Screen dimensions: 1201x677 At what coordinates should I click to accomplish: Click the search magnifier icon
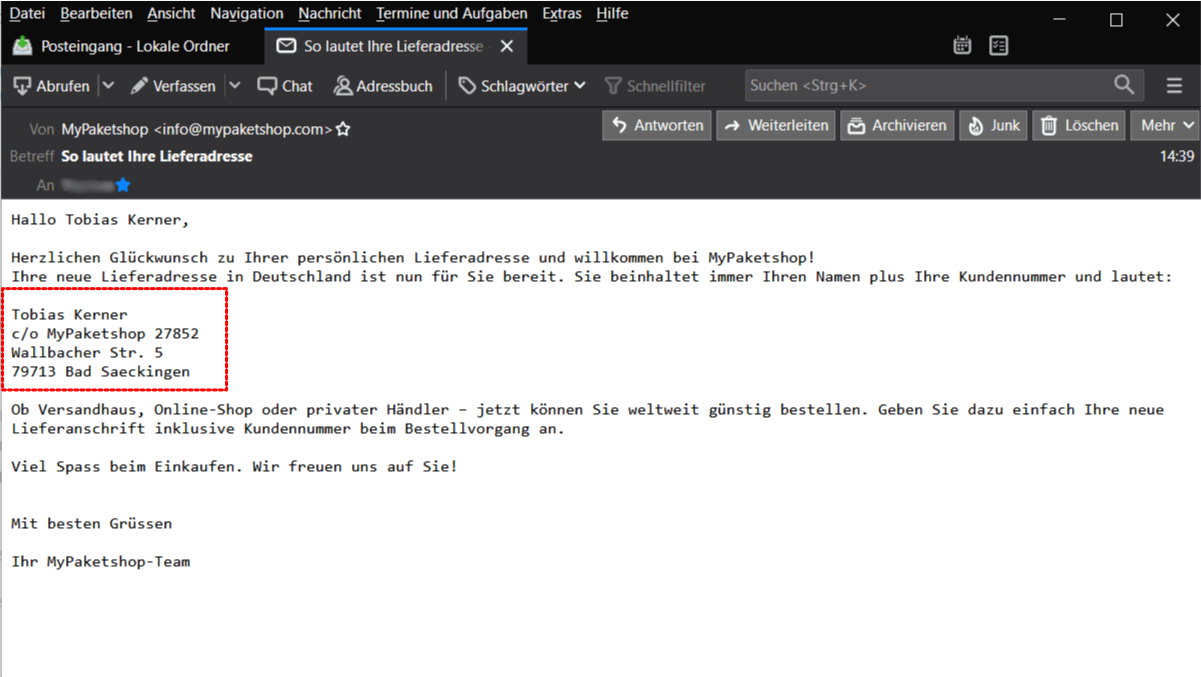tap(1124, 85)
